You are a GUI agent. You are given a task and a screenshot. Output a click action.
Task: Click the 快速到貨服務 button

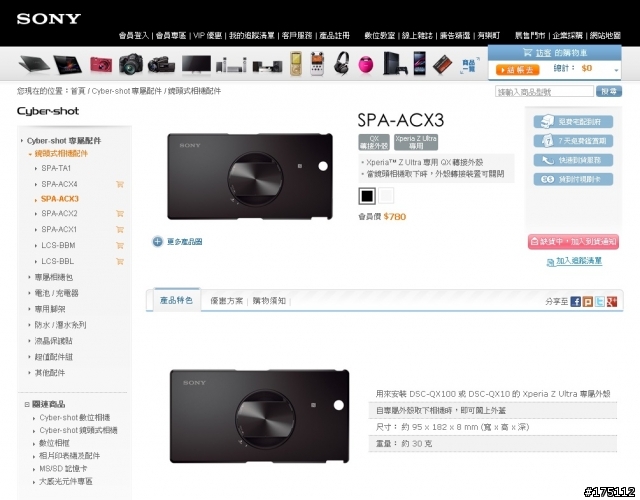coord(573,160)
